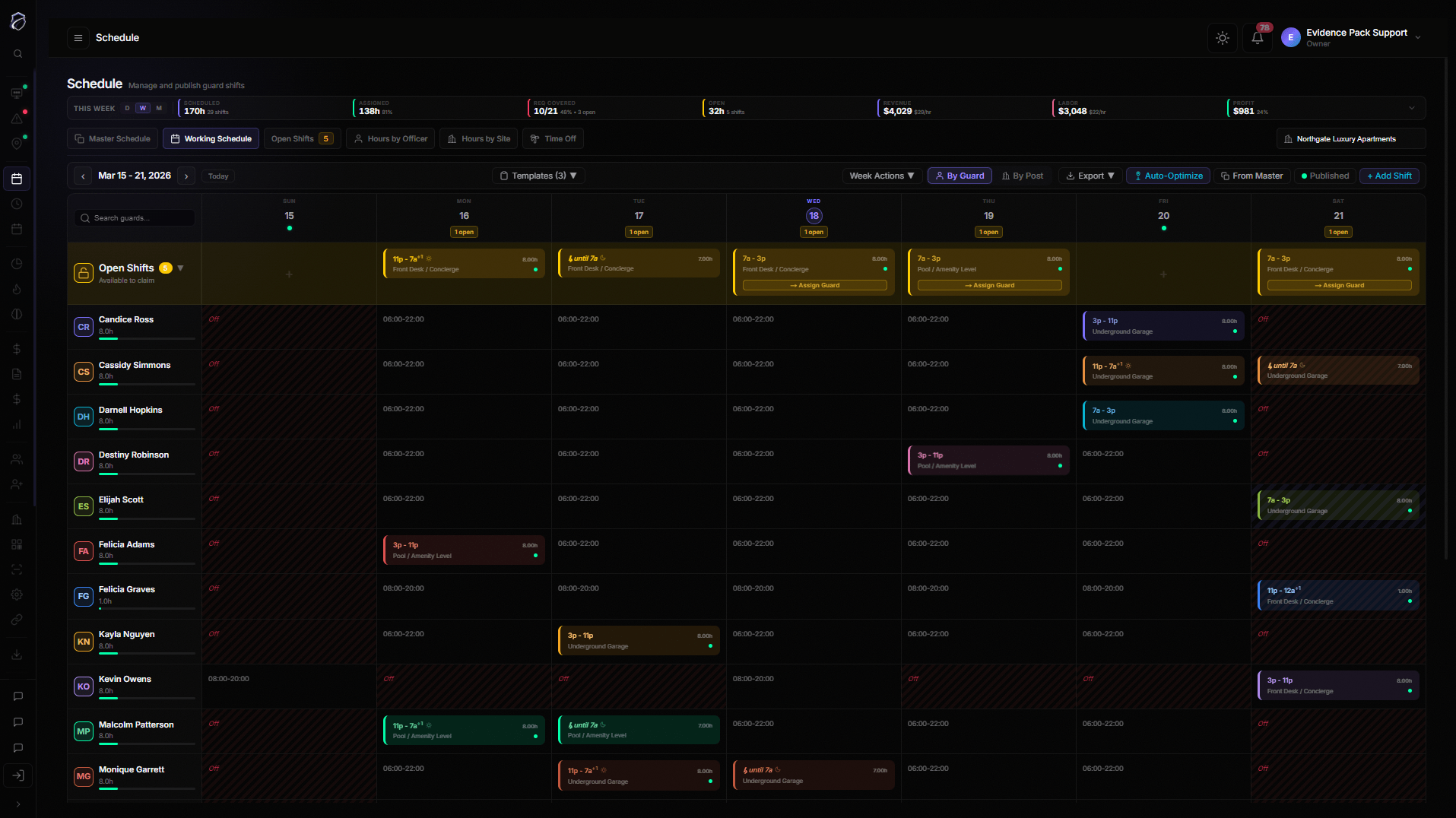This screenshot has width=1456, height=818.
Task: Open the hamburger menu beside Schedule title
Action: point(78,37)
